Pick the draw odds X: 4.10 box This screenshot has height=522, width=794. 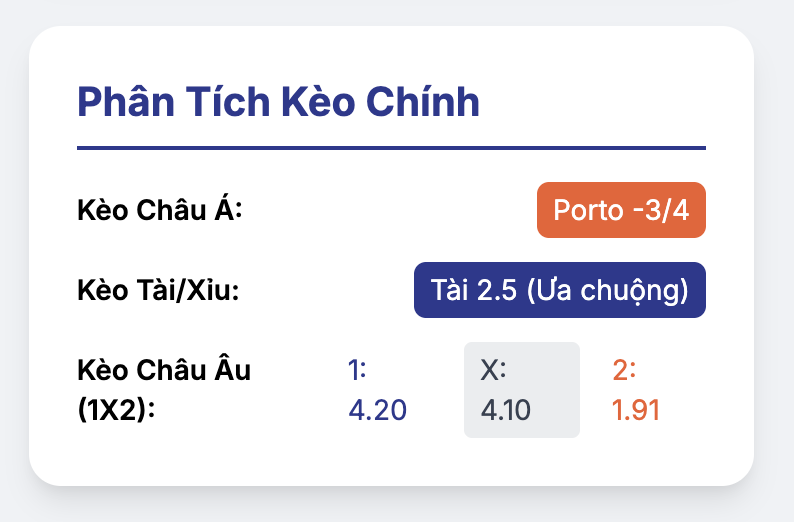[522, 390]
